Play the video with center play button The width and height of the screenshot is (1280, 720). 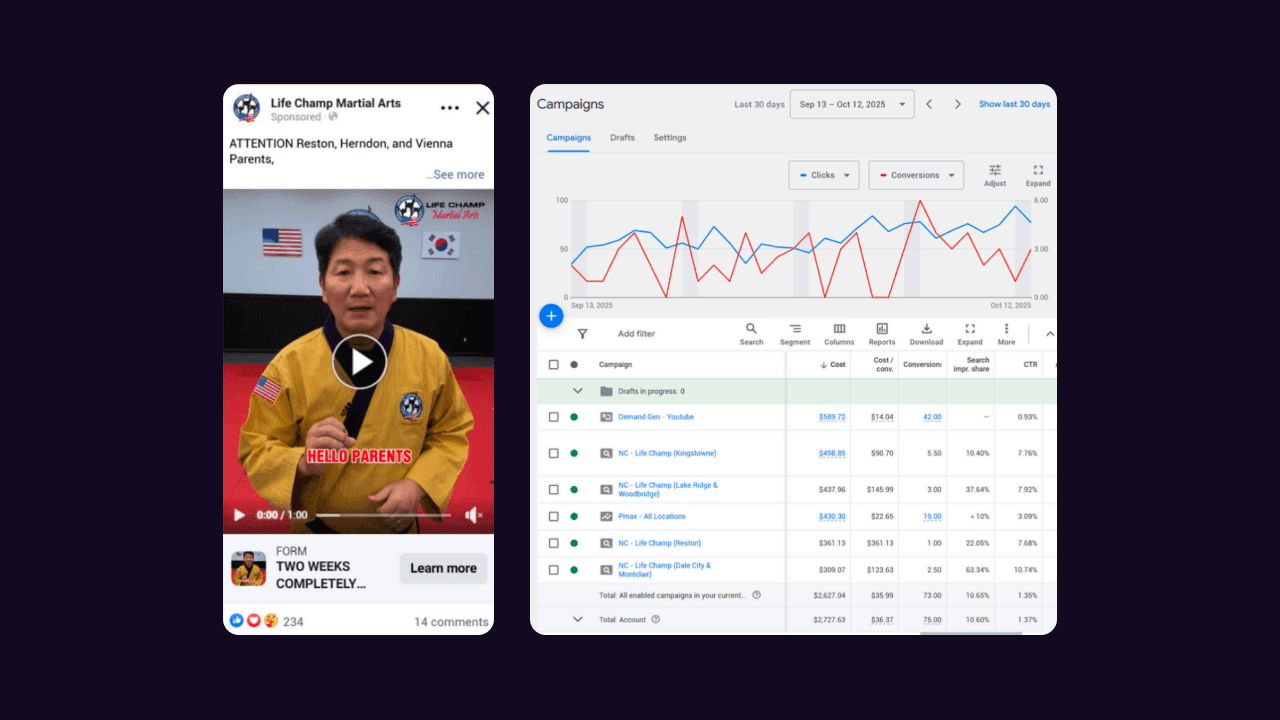(x=359, y=361)
